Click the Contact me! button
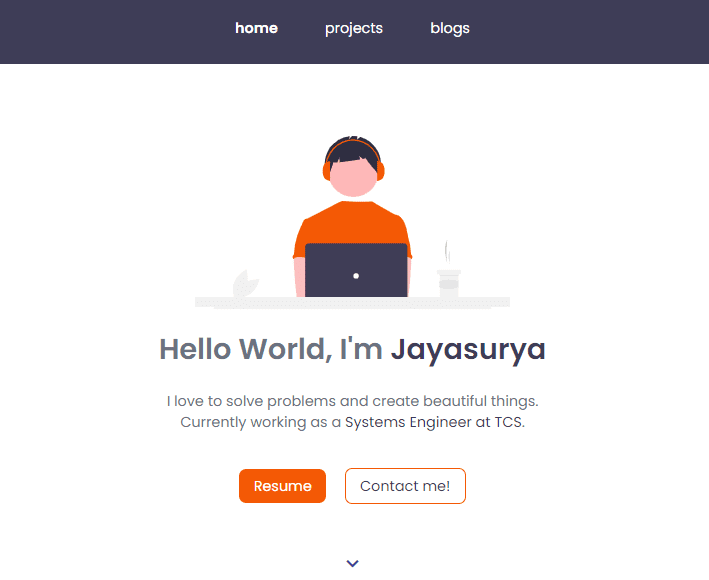The image size is (709, 580). [x=405, y=486]
